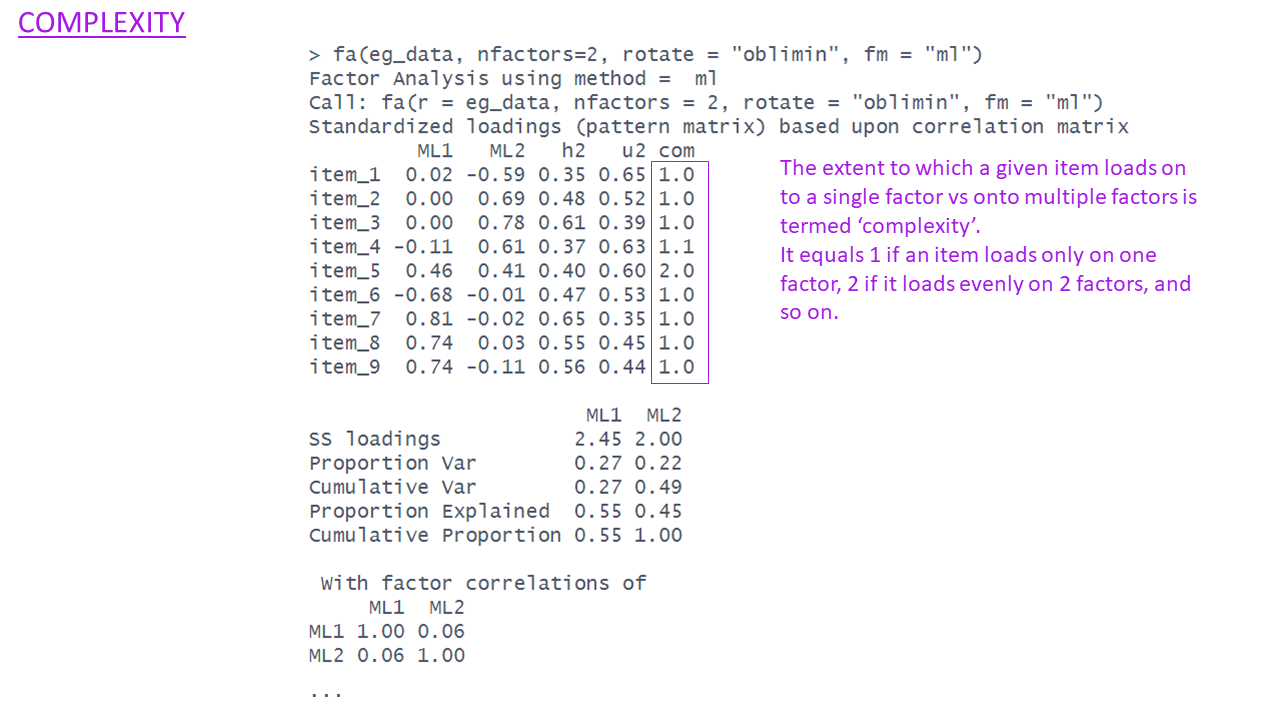Click "With factor correlations of" heading

coord(483,583)
